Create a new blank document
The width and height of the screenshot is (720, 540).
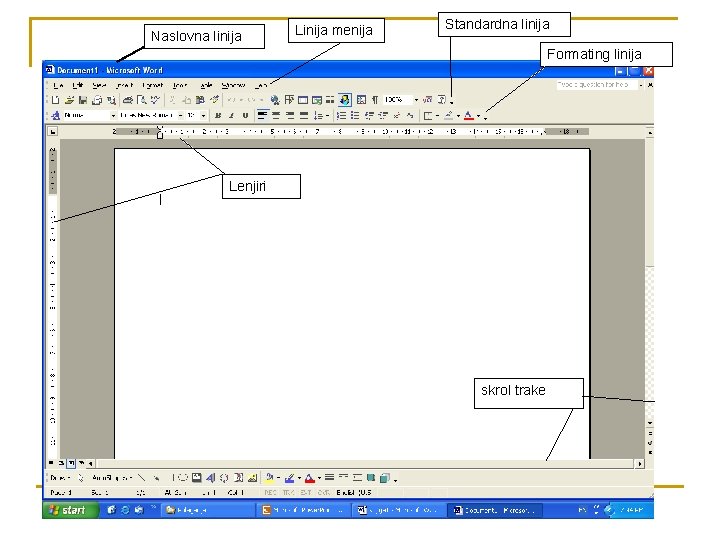pyautogui.click(x=55, y=100)
